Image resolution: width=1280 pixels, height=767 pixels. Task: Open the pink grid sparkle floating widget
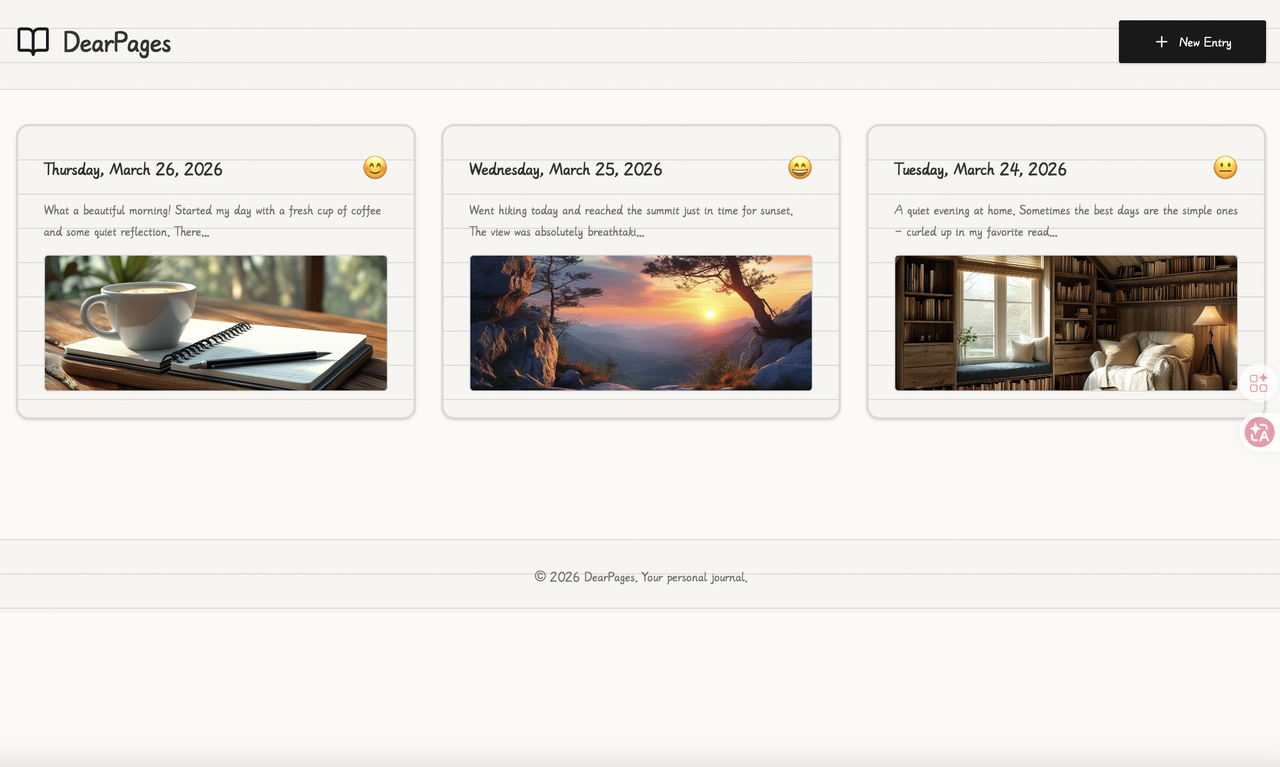[x=1258, y=383]
